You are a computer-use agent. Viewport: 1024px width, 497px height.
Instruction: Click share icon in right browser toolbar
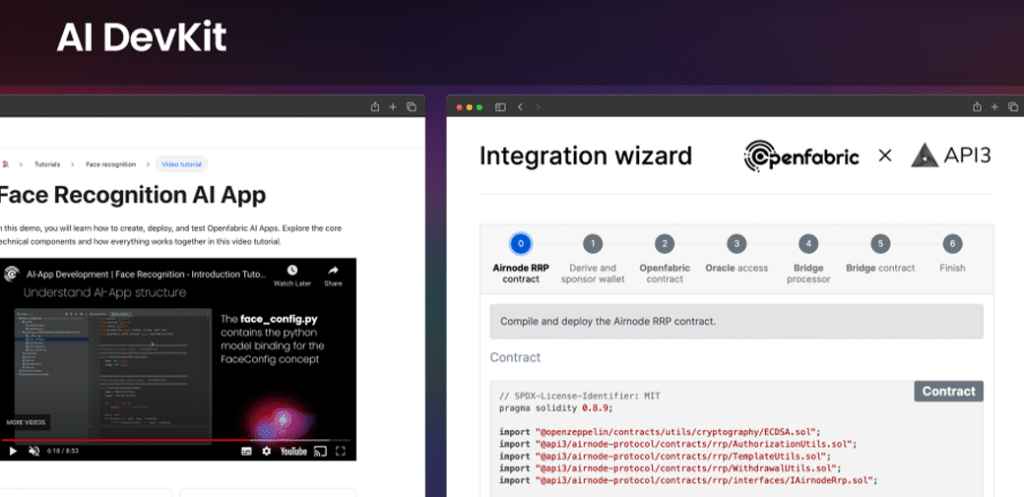click(x=976, y=107)
